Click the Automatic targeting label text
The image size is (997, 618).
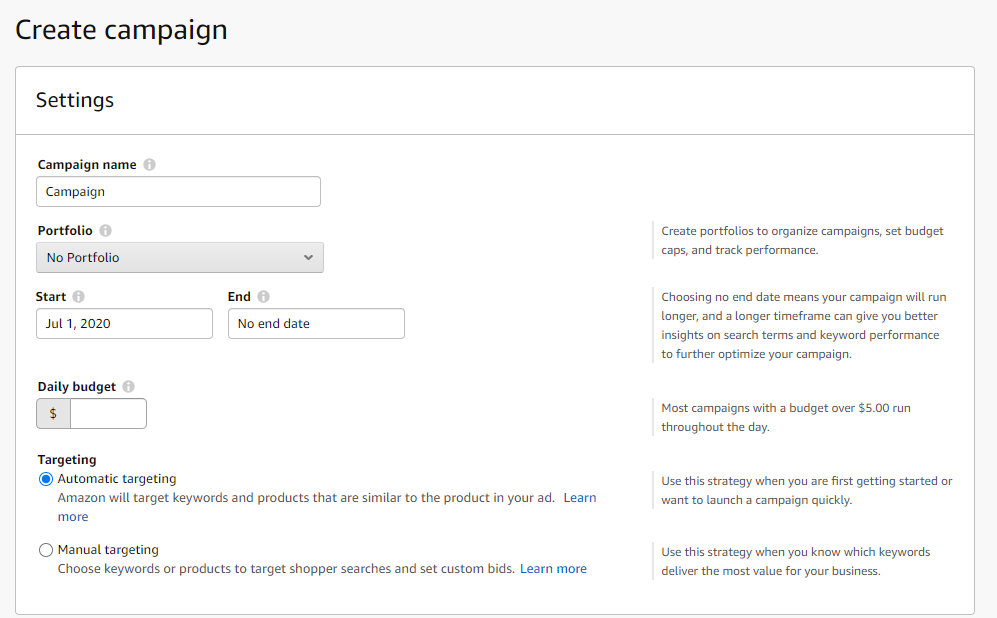point(117,479)
